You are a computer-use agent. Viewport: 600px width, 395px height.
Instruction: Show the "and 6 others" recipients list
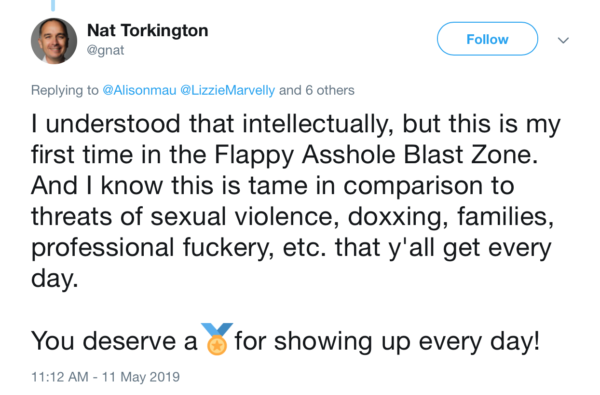pyautogui.click(x=317, y=90)
